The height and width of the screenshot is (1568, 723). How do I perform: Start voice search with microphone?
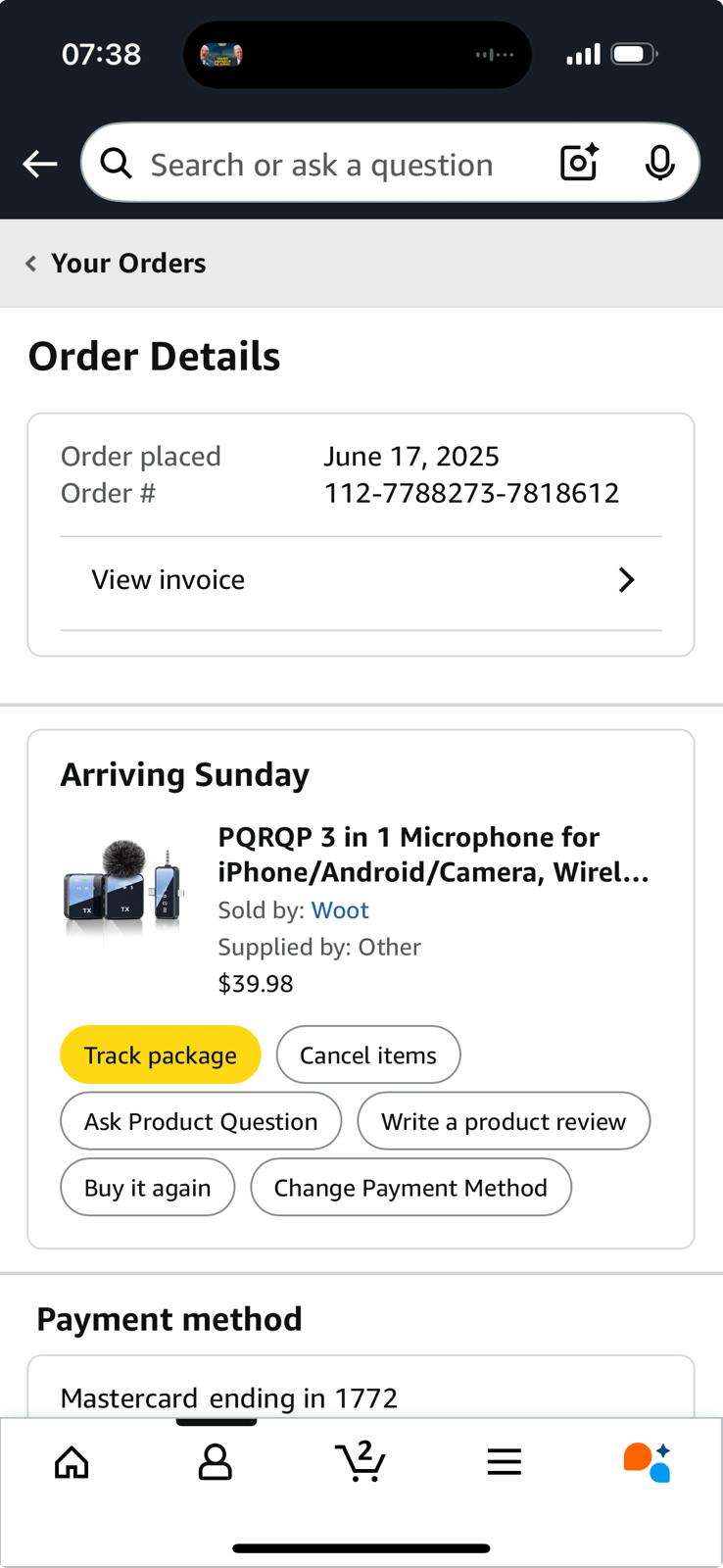(x=659, y=163)
